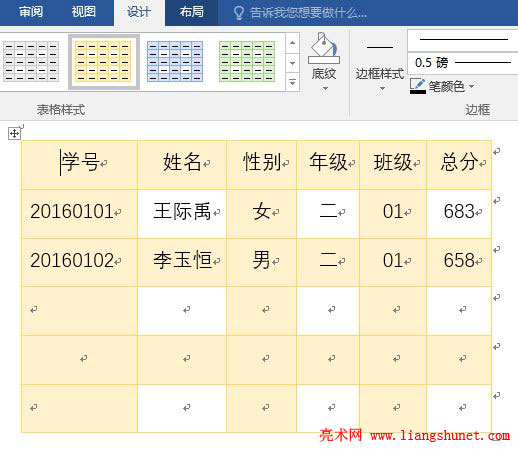Open the 边框样式 dropdown arrow
This screenshot has width=518, height=454.
click(382, 88)
